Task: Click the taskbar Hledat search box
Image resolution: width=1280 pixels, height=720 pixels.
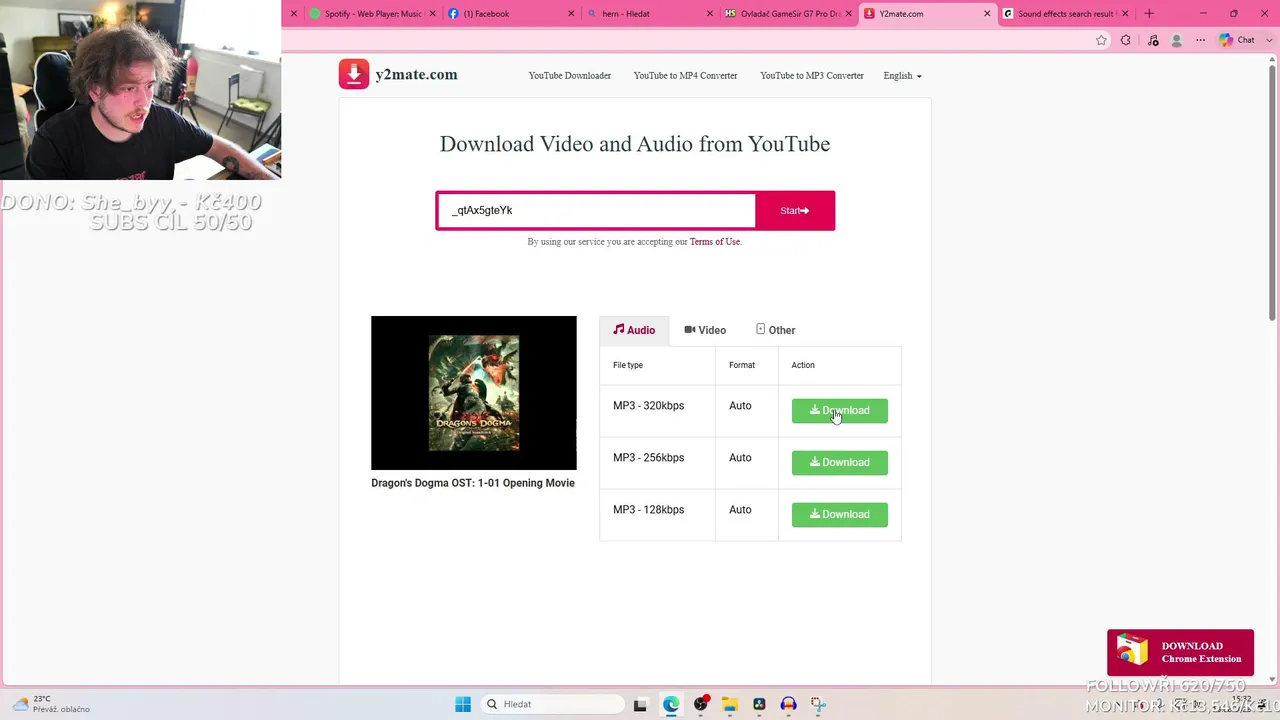Action: coord(553,704)
